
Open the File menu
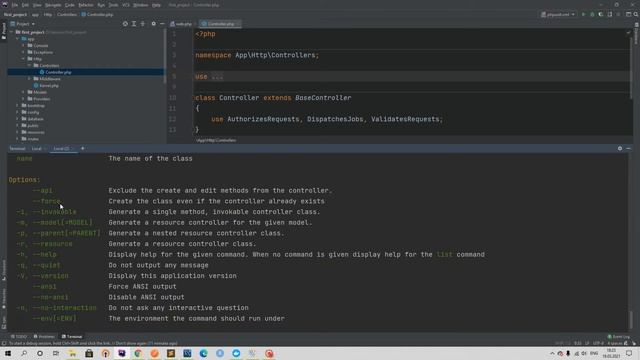[15, 5]
